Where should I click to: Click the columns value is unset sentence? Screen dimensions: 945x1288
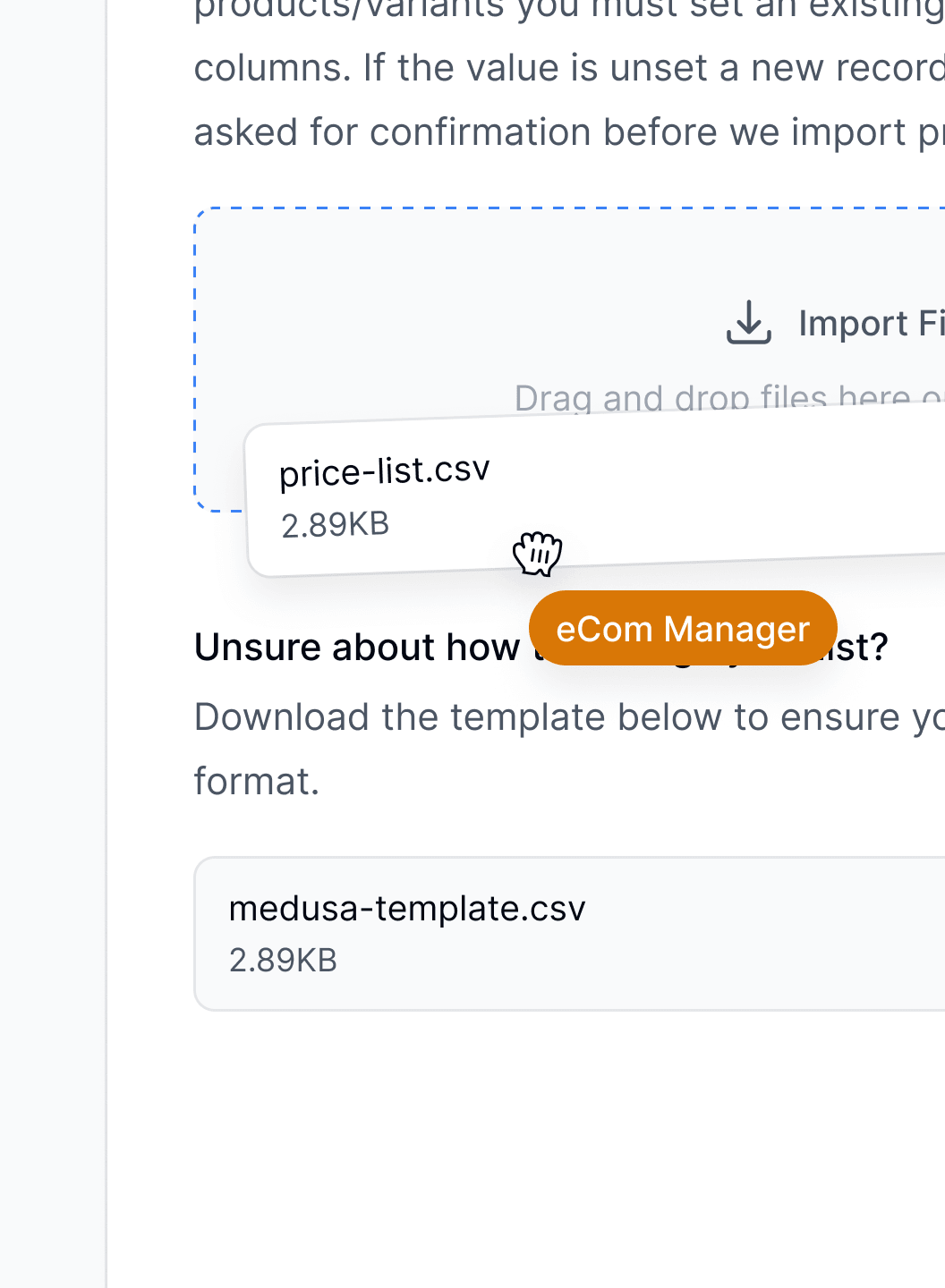pyautogui.click(x=569, y=68)
